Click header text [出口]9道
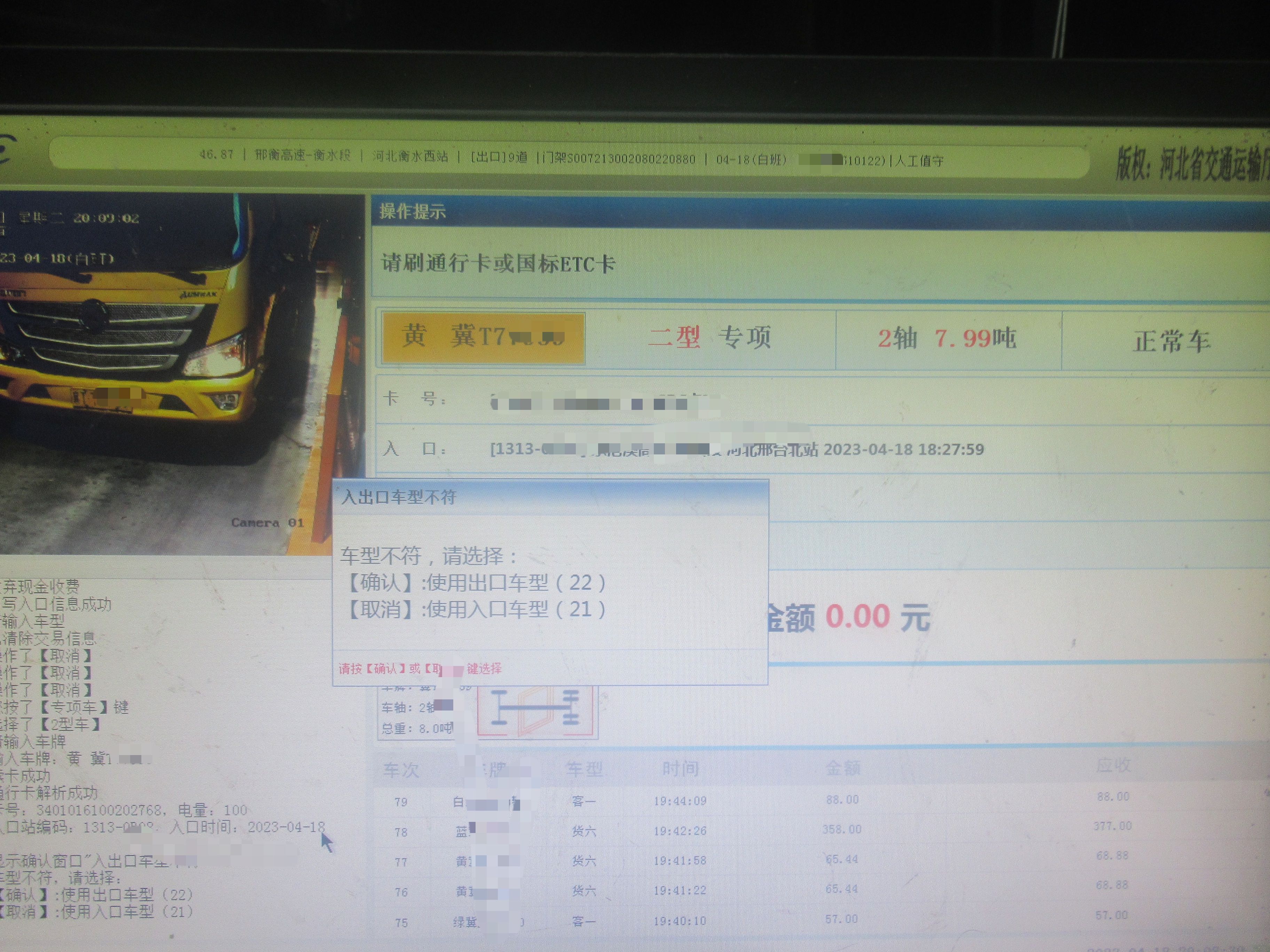1270x952 pixels. tap(498, 157)
